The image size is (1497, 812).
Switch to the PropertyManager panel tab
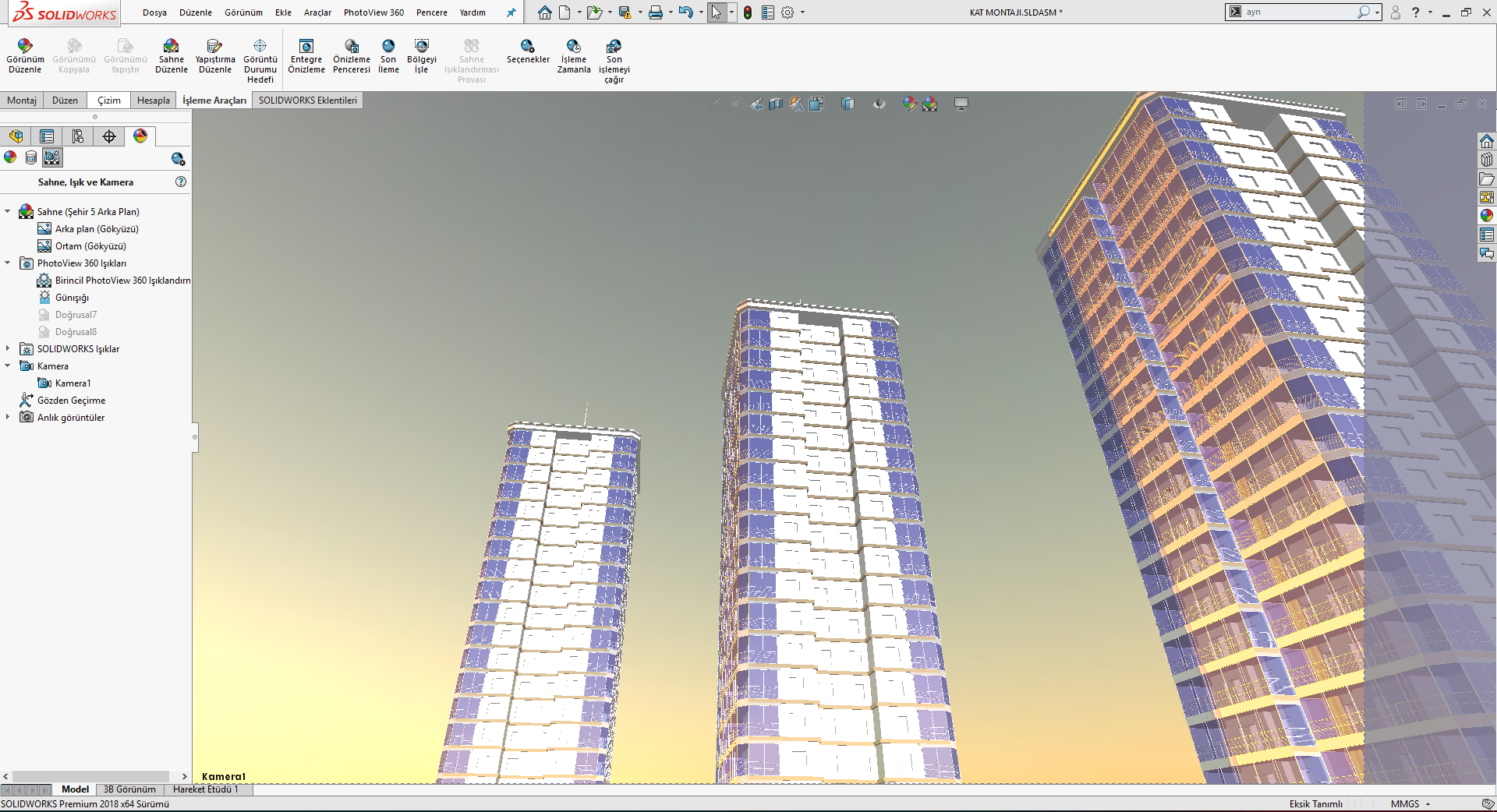click(x=47, y=136)
